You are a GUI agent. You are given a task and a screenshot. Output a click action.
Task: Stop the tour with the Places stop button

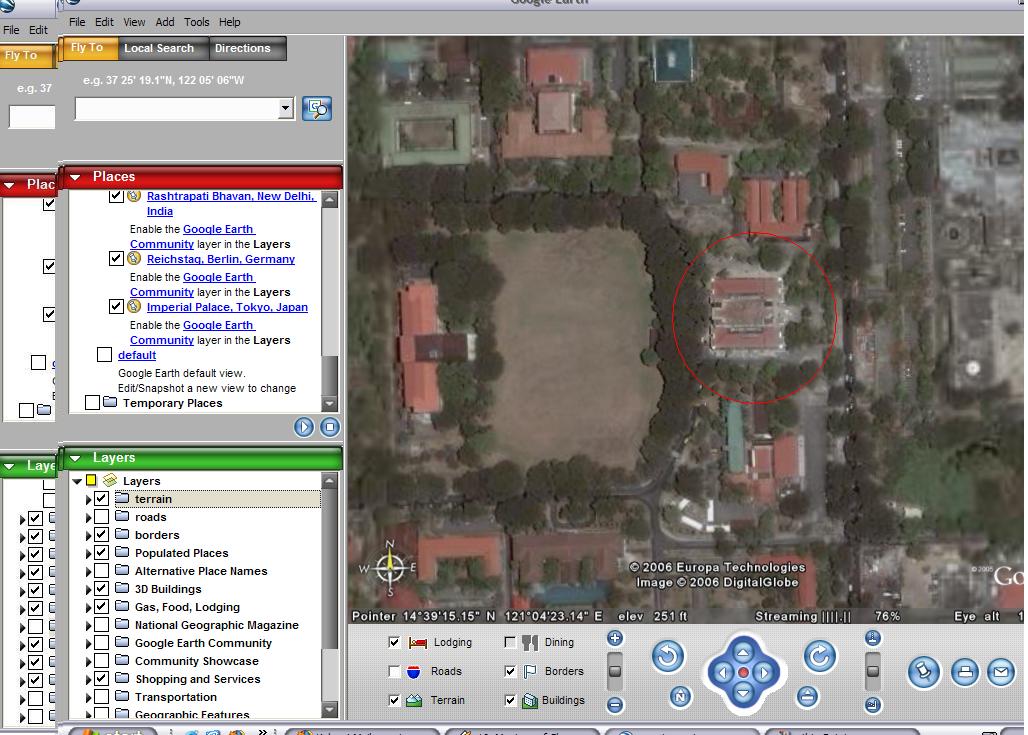pyautogui.click(x=330, y=427)
